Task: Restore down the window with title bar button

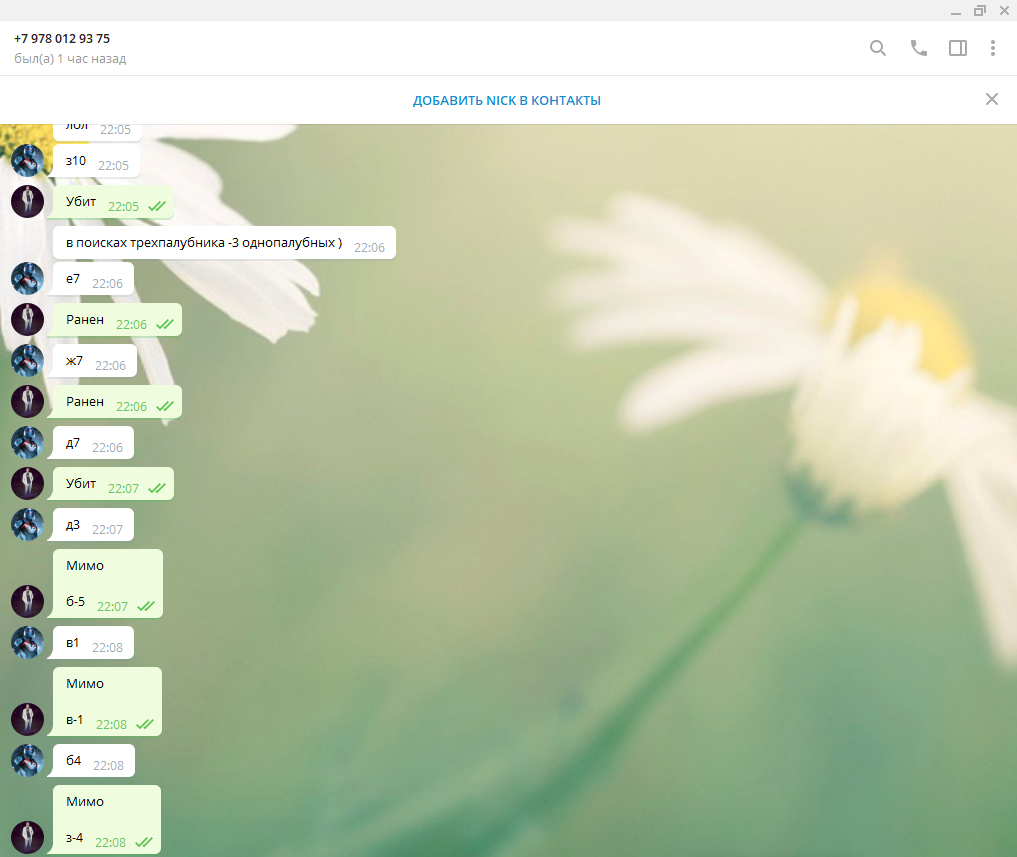Action: coord(979,10)
